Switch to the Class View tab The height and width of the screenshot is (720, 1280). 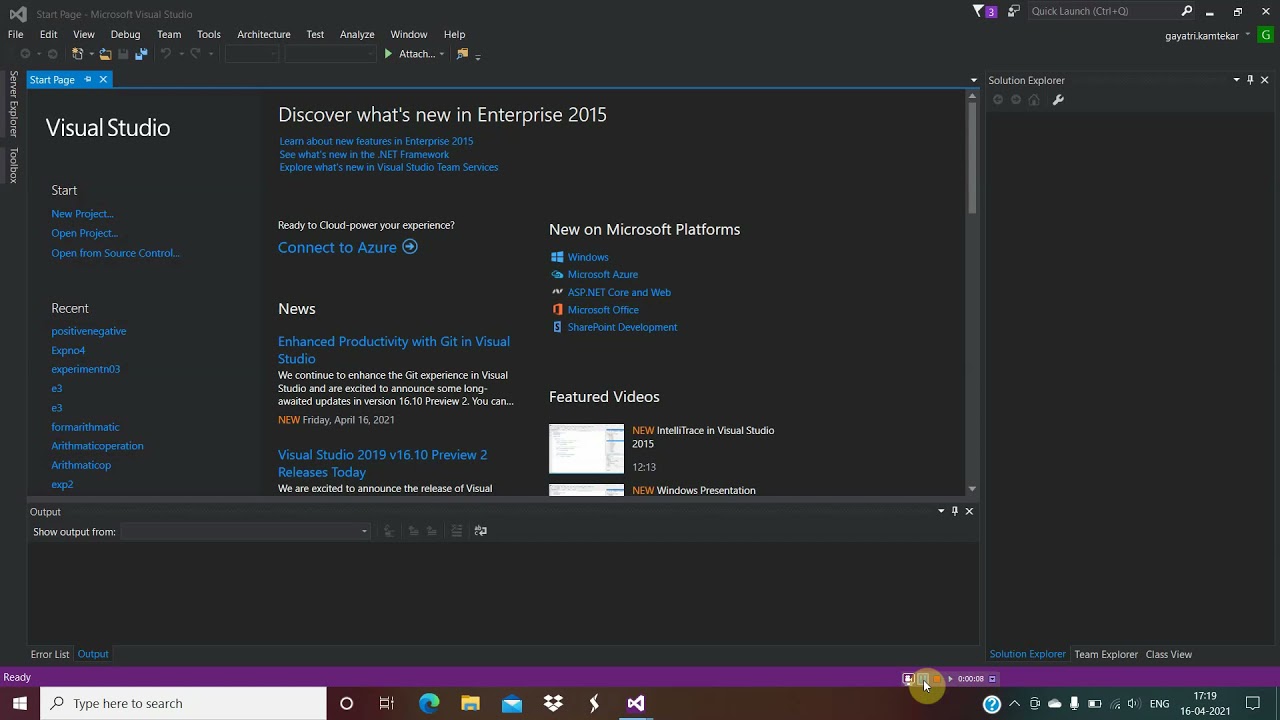[1168, 654]
